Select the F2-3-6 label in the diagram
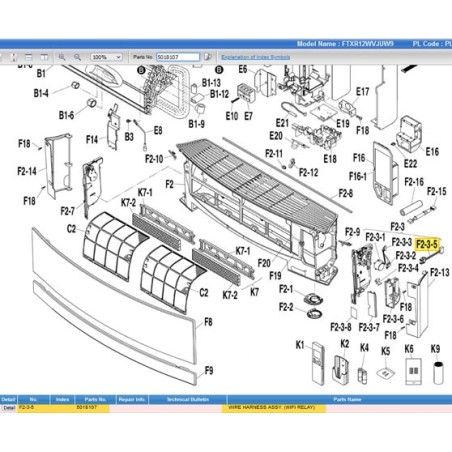Image resolution: width=452 pixels, height=452 pixels. click(393, 319)
